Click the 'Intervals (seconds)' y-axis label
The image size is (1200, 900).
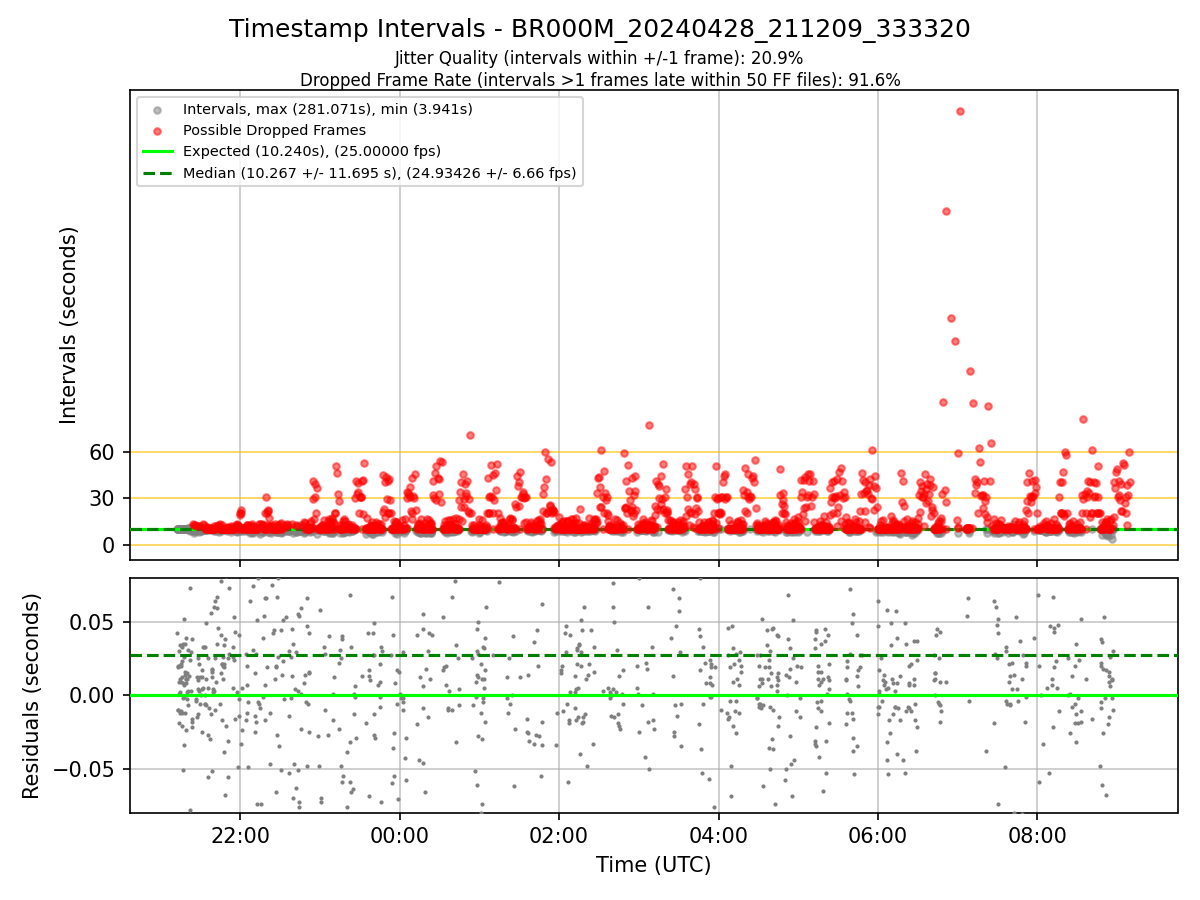pyautogui.click(x=69, y=325)
